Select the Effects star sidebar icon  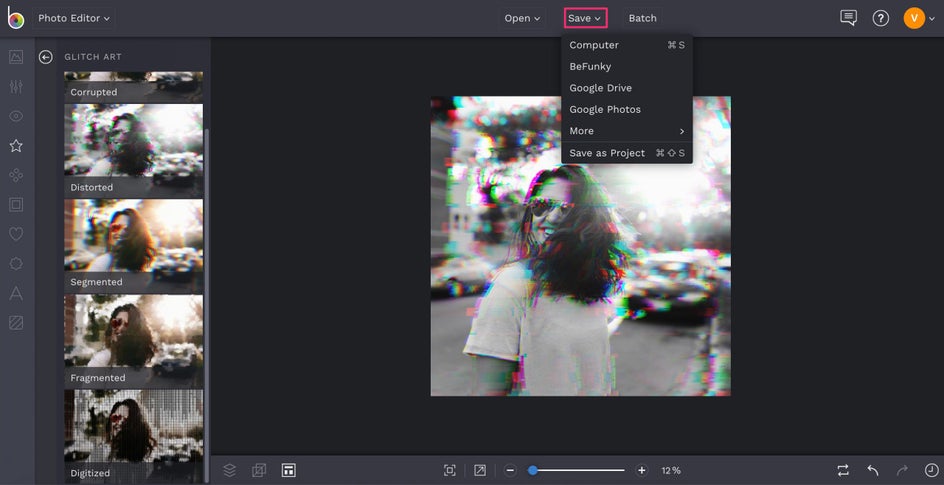coord(16,145)
